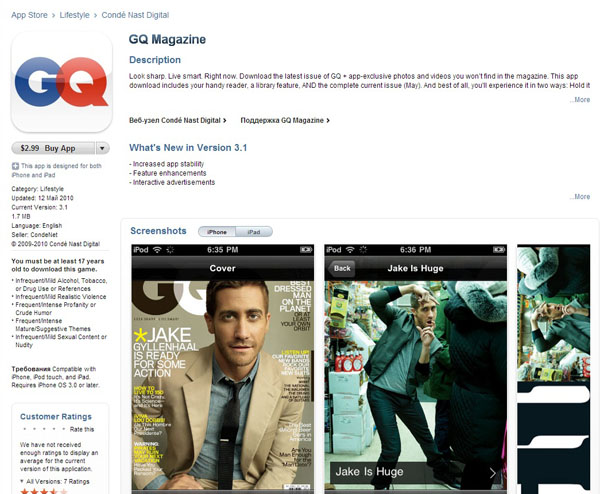The height and width of the screenshot is (494, 600).
Task: Click the Customer Ratings heading
Action: 56,417
